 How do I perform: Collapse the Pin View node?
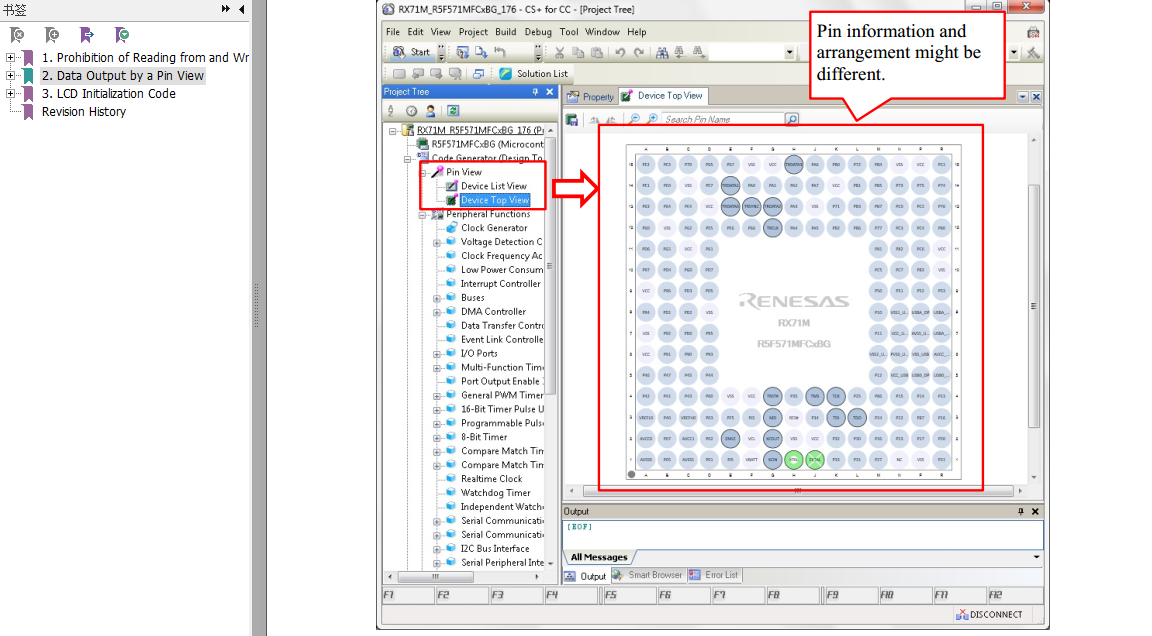pyautogui.click(x=423, y=173)
